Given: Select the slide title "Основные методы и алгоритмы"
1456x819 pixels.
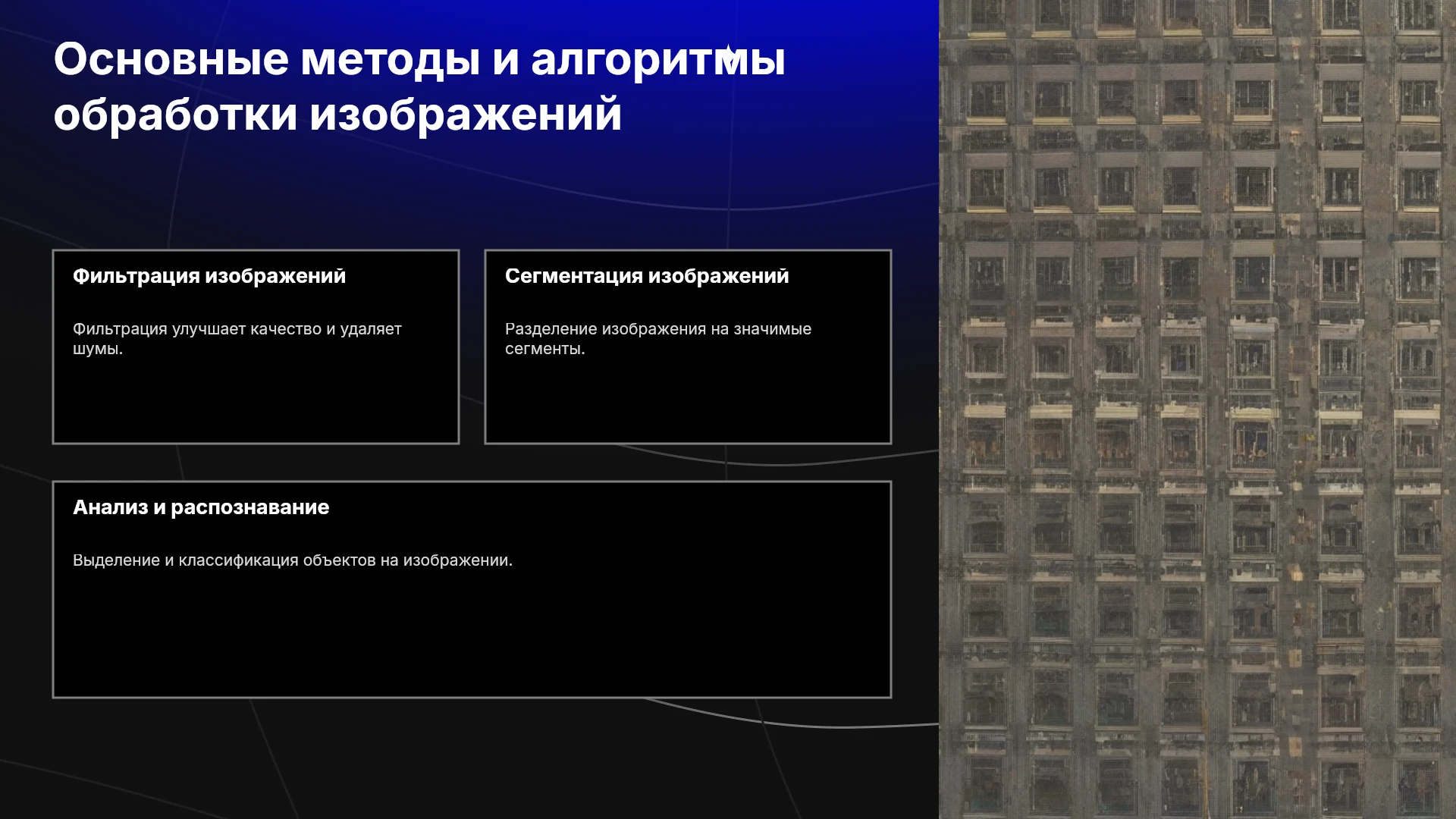Looking at the screenshot, I should [419, 59].
